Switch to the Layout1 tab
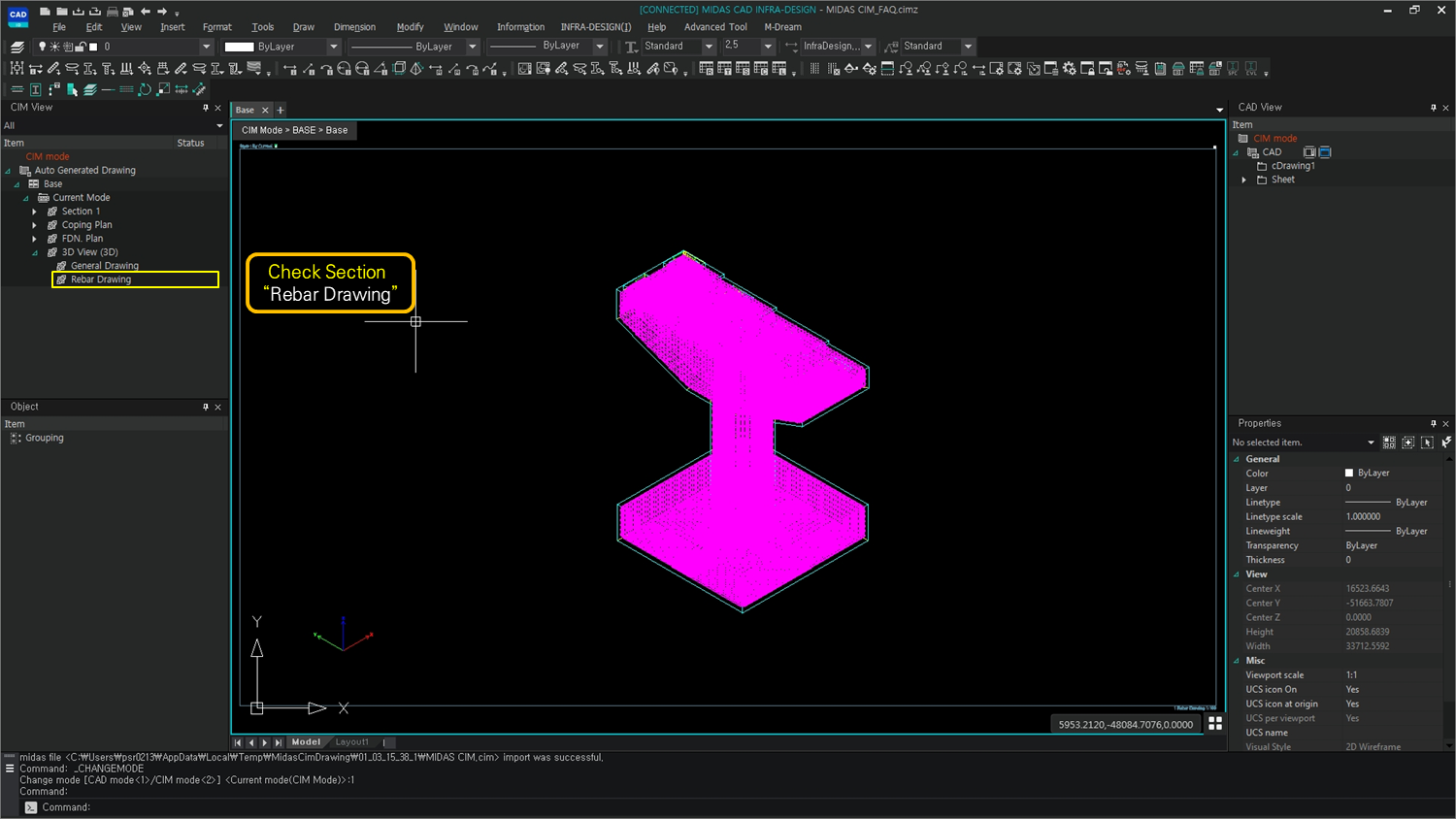Image resolution: width=1456 pixels, height=819 pixels. click(351, 740)
